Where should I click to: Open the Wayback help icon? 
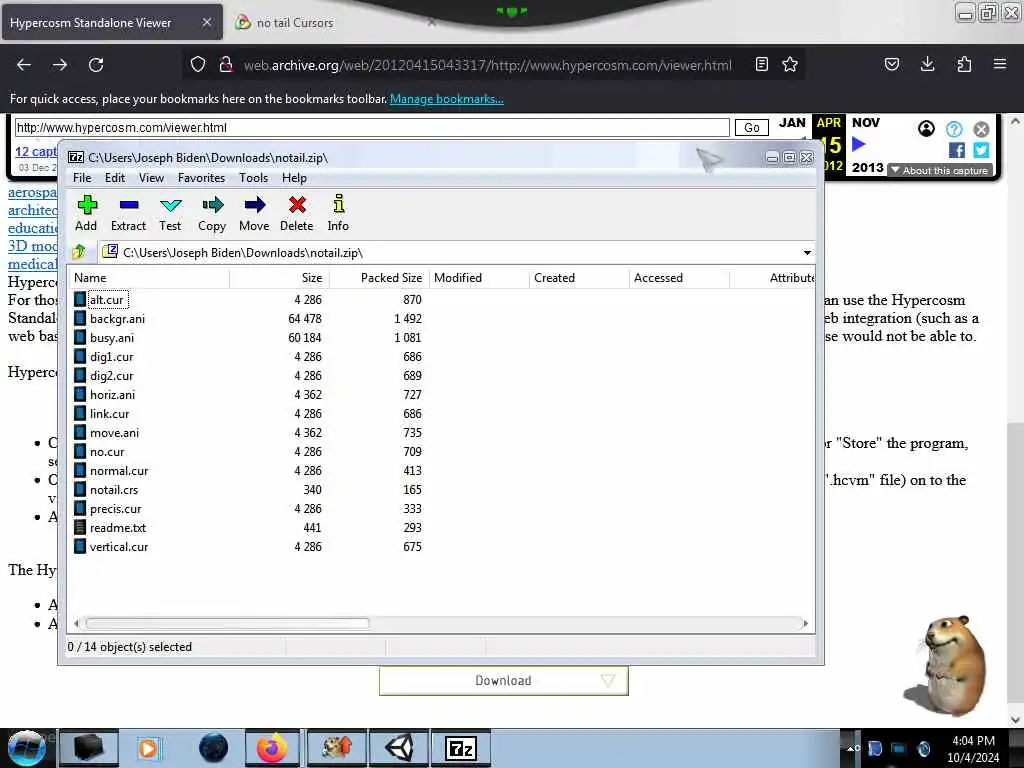click(954, 129)
